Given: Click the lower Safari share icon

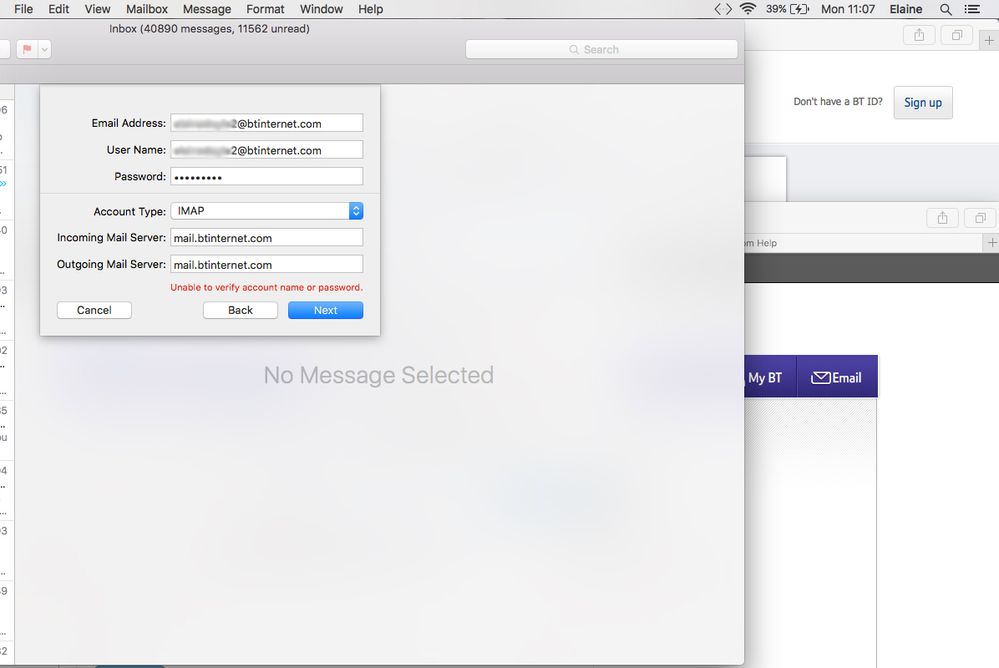Looking at the screenshot, I should coord(942,218).
